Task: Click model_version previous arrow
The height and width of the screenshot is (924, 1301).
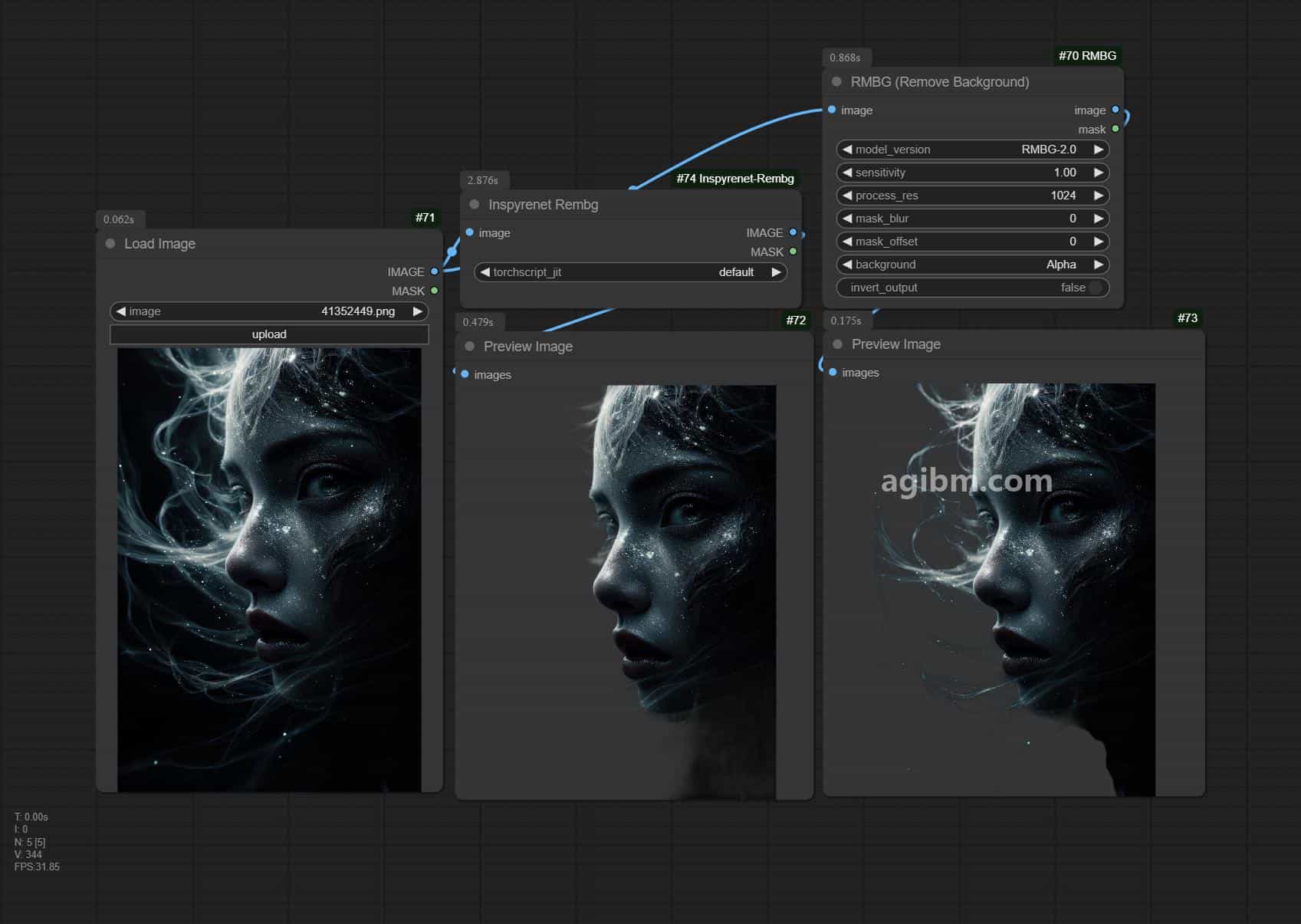Action: tap(847, 150)
